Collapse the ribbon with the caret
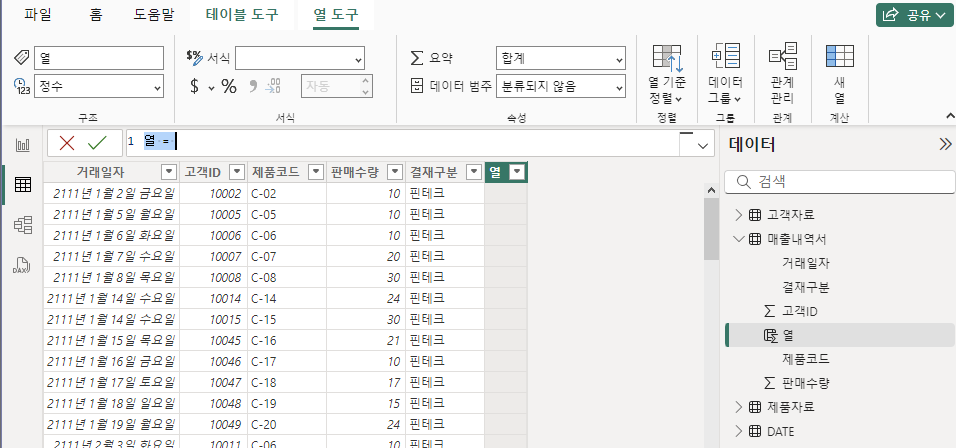 pyautogui.click(x=949, y=115)
